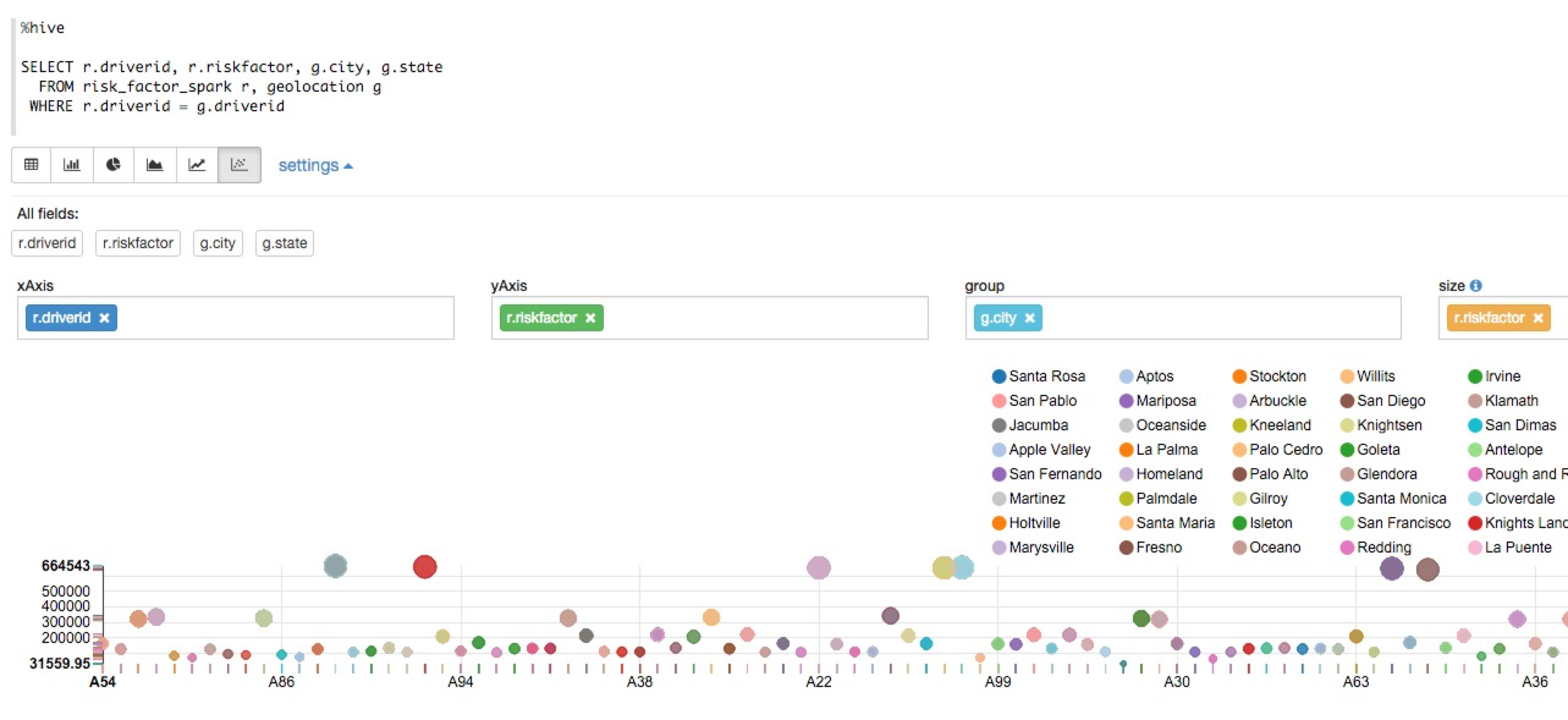Screen dimensions: 1568x720
Task: Toggle Cloverdale legend entry
Action: (x=1512, y=498)
